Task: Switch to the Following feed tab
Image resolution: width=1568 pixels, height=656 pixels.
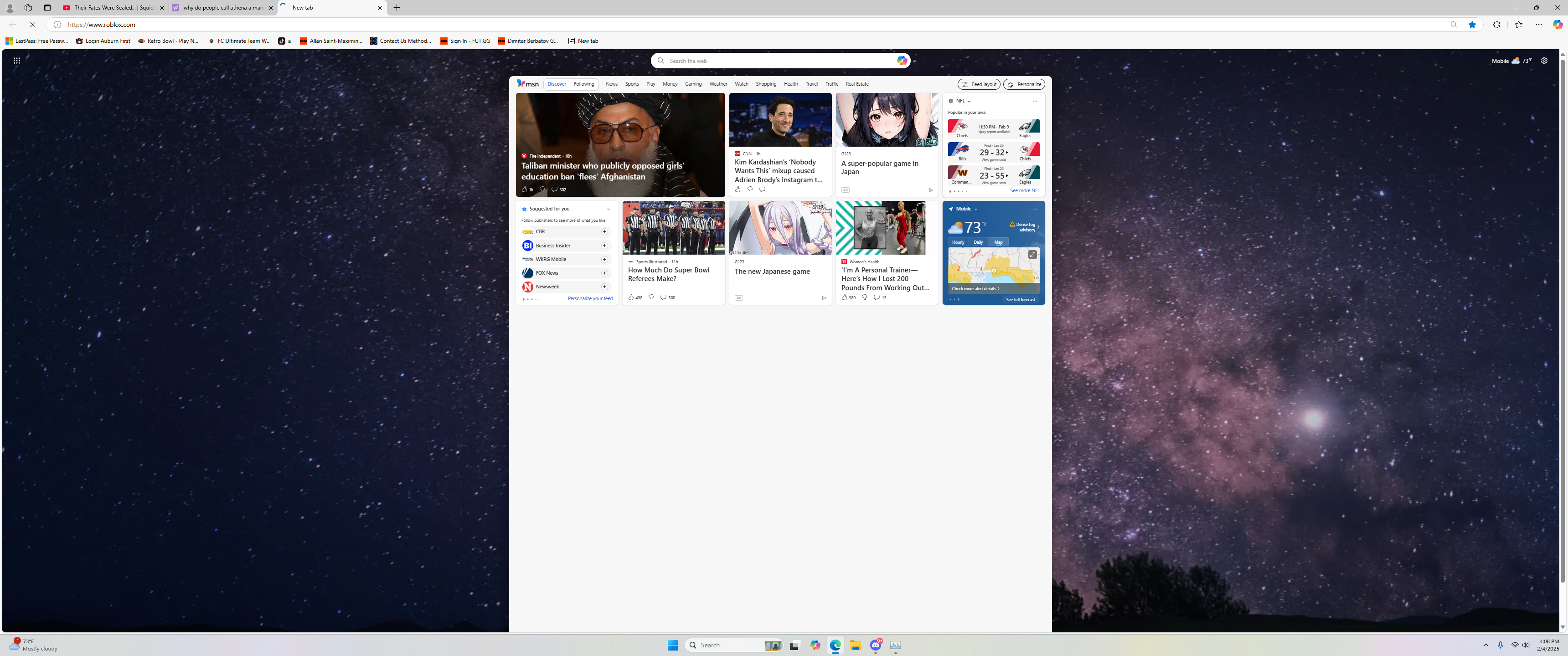Action: [x=584, y=84]
